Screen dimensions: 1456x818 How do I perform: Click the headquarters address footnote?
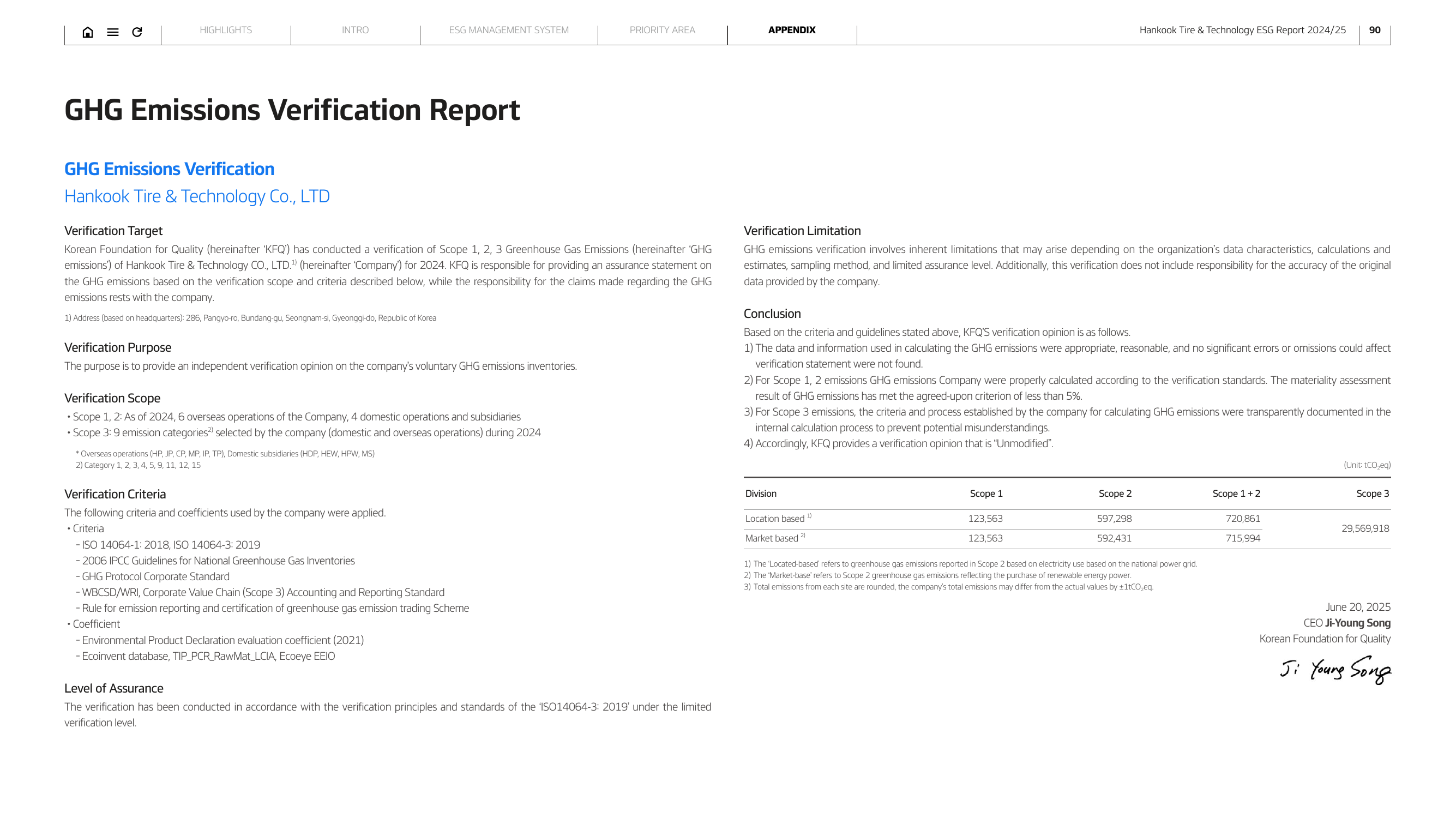click(250, 318)
